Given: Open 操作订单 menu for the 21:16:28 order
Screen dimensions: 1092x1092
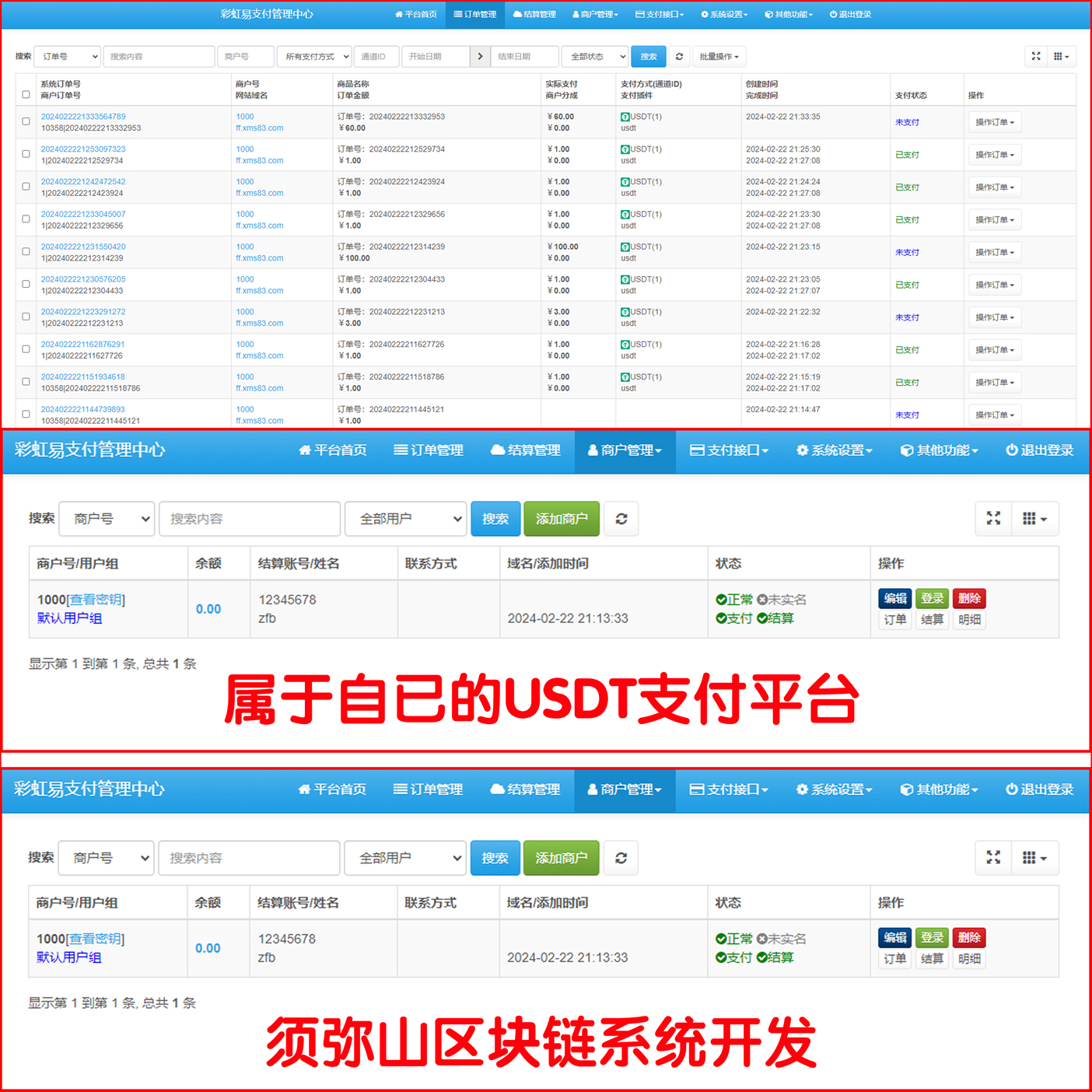Looking at the screenshot, I should [x=995, y=350].
